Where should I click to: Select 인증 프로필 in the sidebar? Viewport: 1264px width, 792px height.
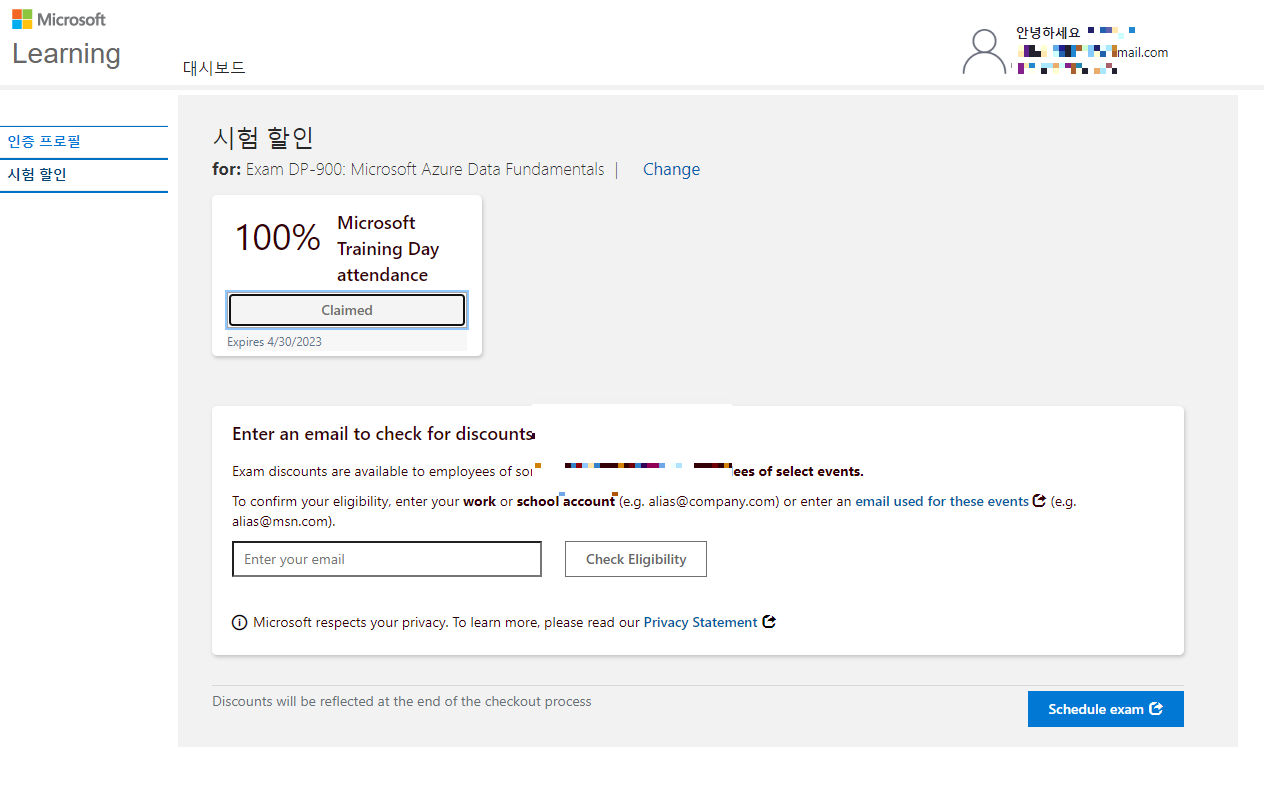tap(84, 142)
